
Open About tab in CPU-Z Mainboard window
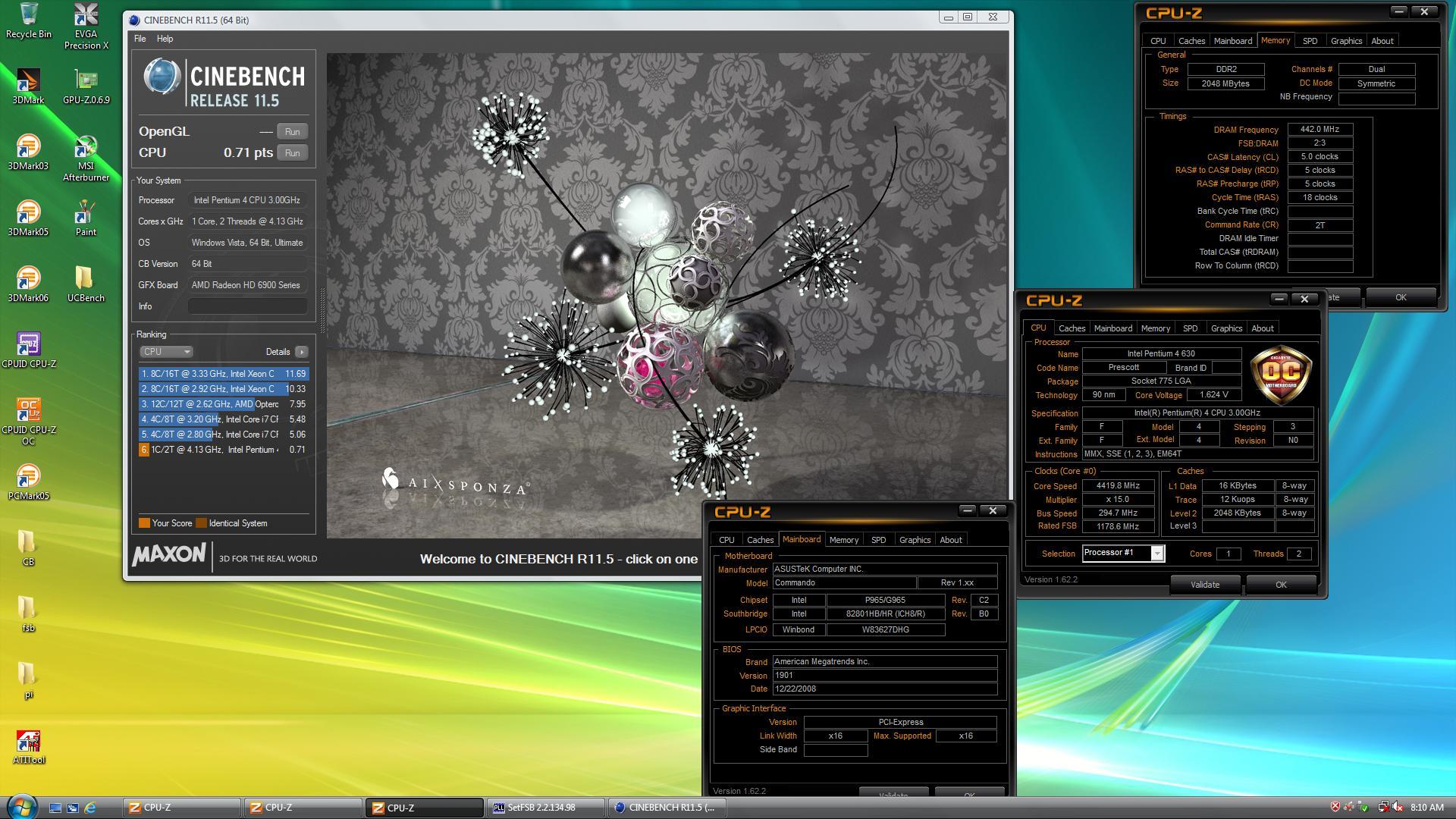coord(950,540)
